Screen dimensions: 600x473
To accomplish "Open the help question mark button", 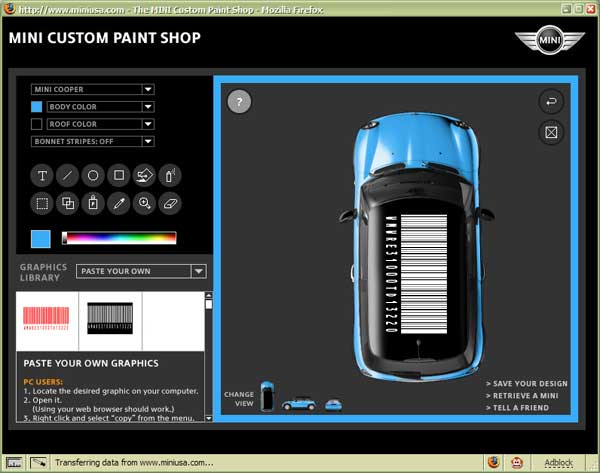I will click(x=239, y=101).
